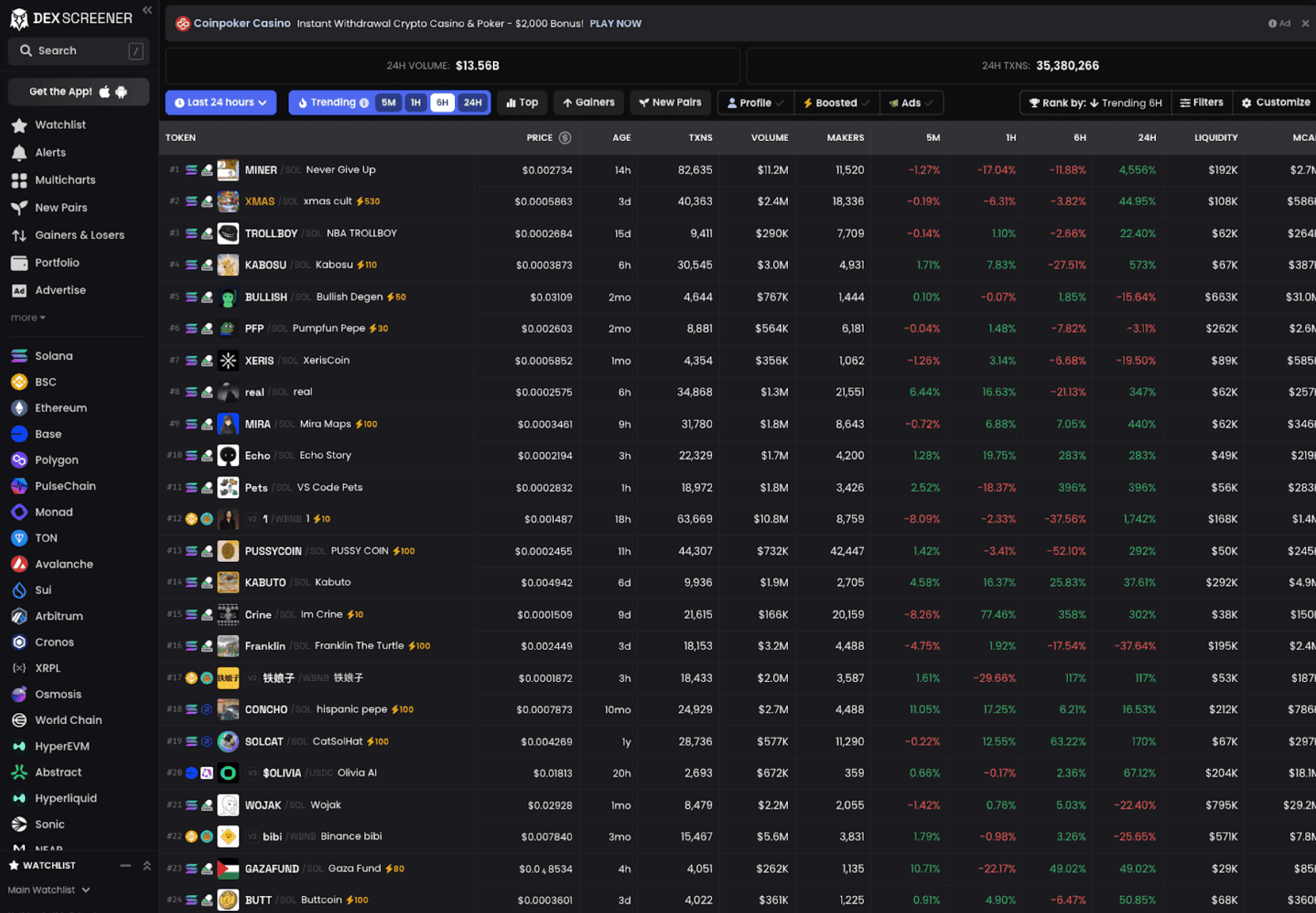Click the price dollar-sign icon
This screenshot has width=1316, height=913.
(x=565, y=138)
